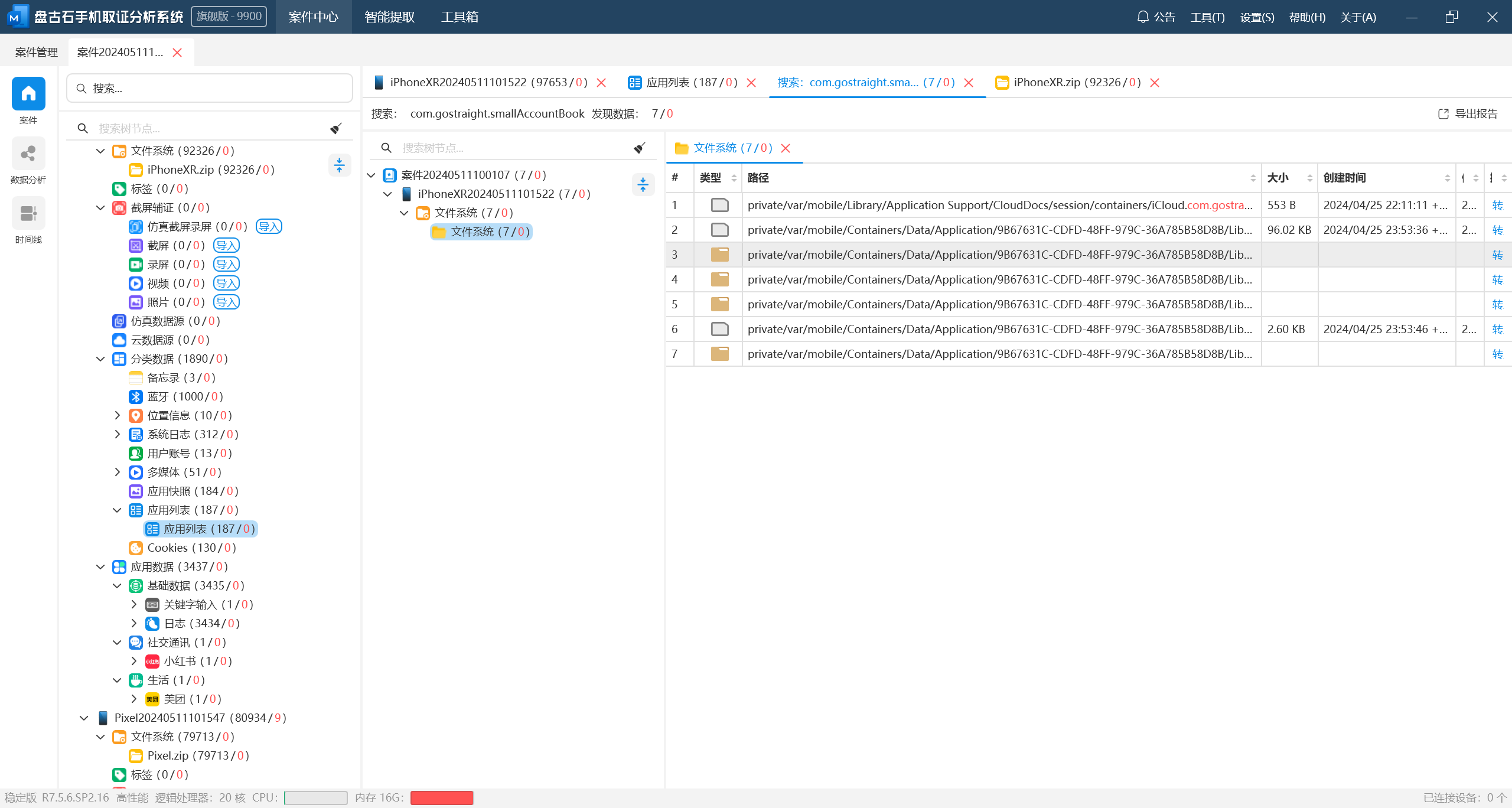Click the 小红书 app icon in tree
1512x808 pixels.
[152, 662]
